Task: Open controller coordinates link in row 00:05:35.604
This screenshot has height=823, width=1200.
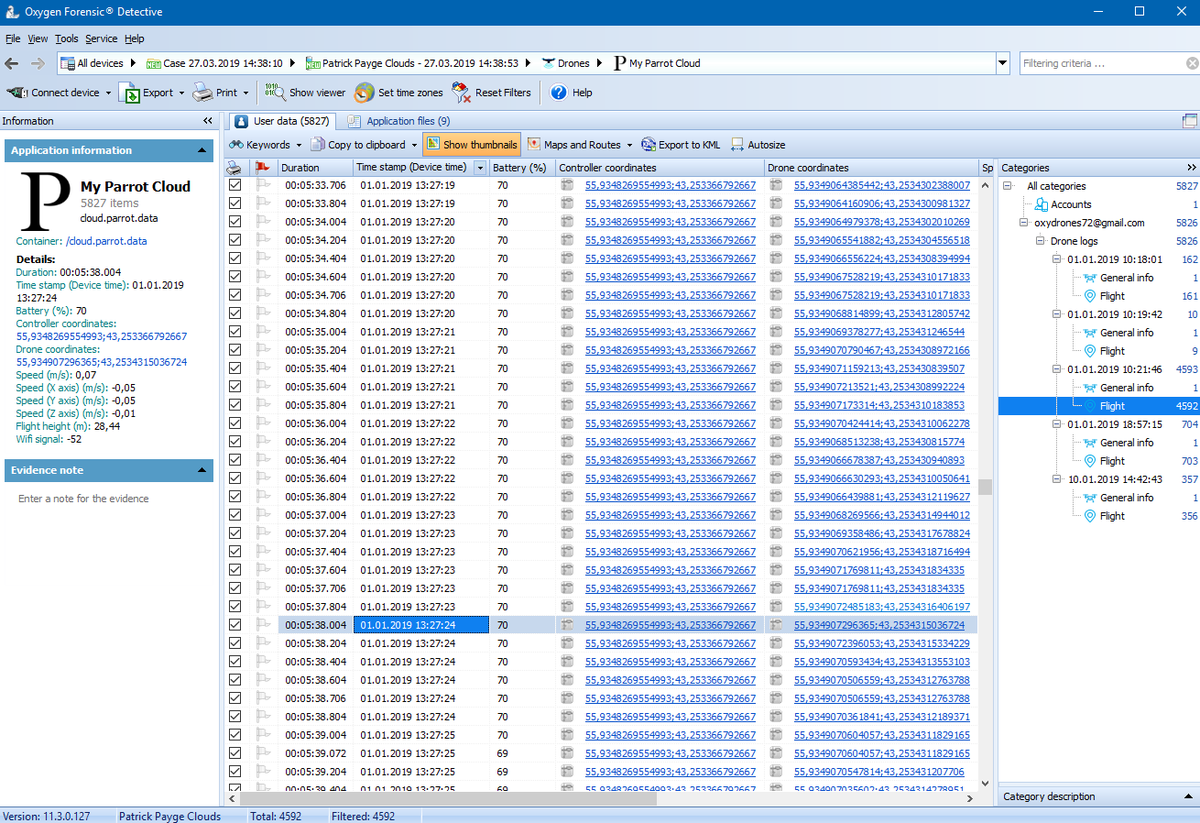Action: pos(670,387)
